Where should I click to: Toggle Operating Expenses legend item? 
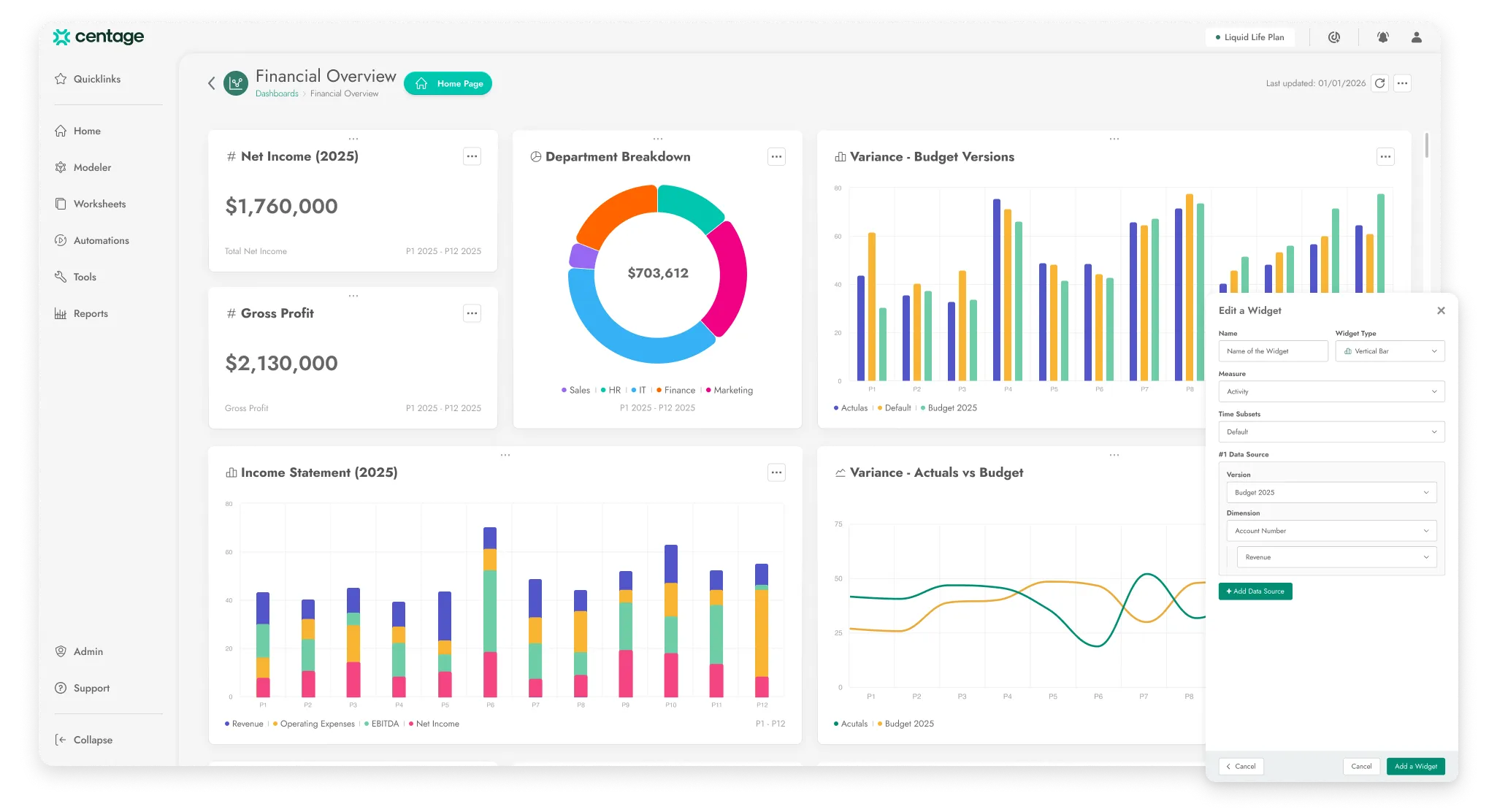pos(317,724)
